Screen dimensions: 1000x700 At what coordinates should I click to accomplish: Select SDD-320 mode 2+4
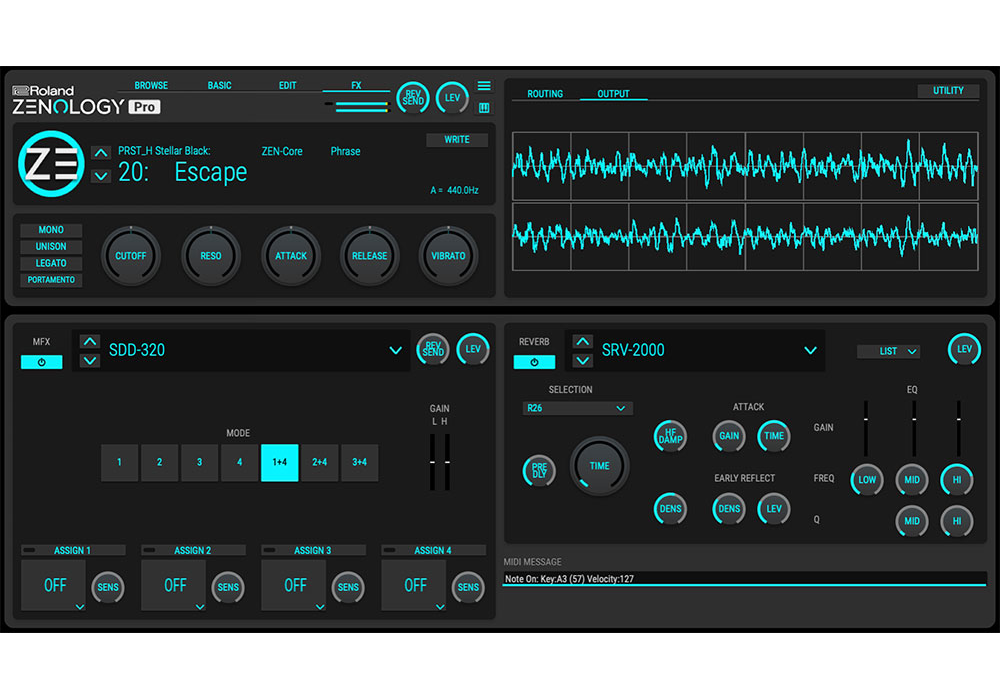coord(320,462)
